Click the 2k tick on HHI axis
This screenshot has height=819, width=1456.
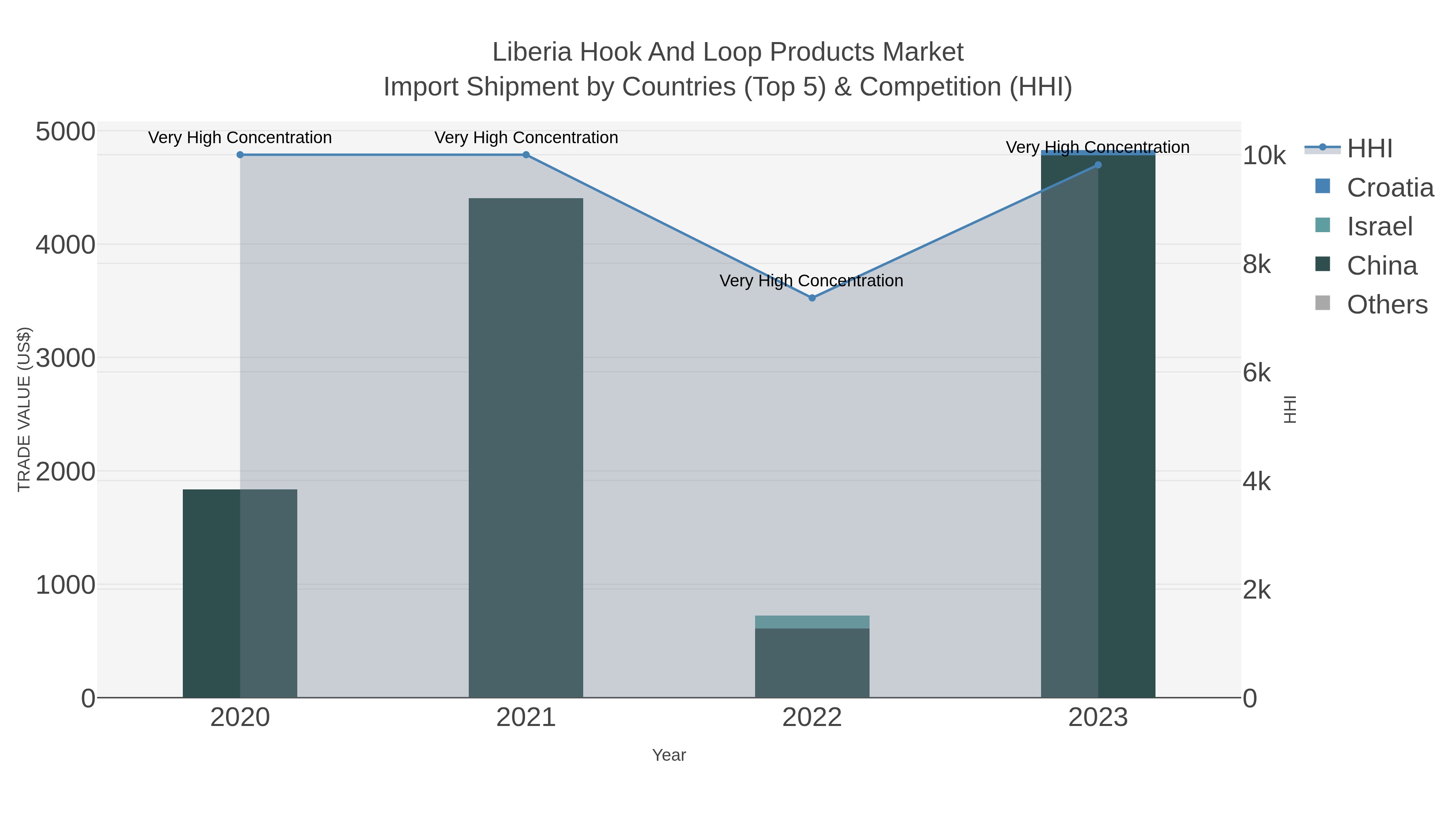(x=1257, y=590)
